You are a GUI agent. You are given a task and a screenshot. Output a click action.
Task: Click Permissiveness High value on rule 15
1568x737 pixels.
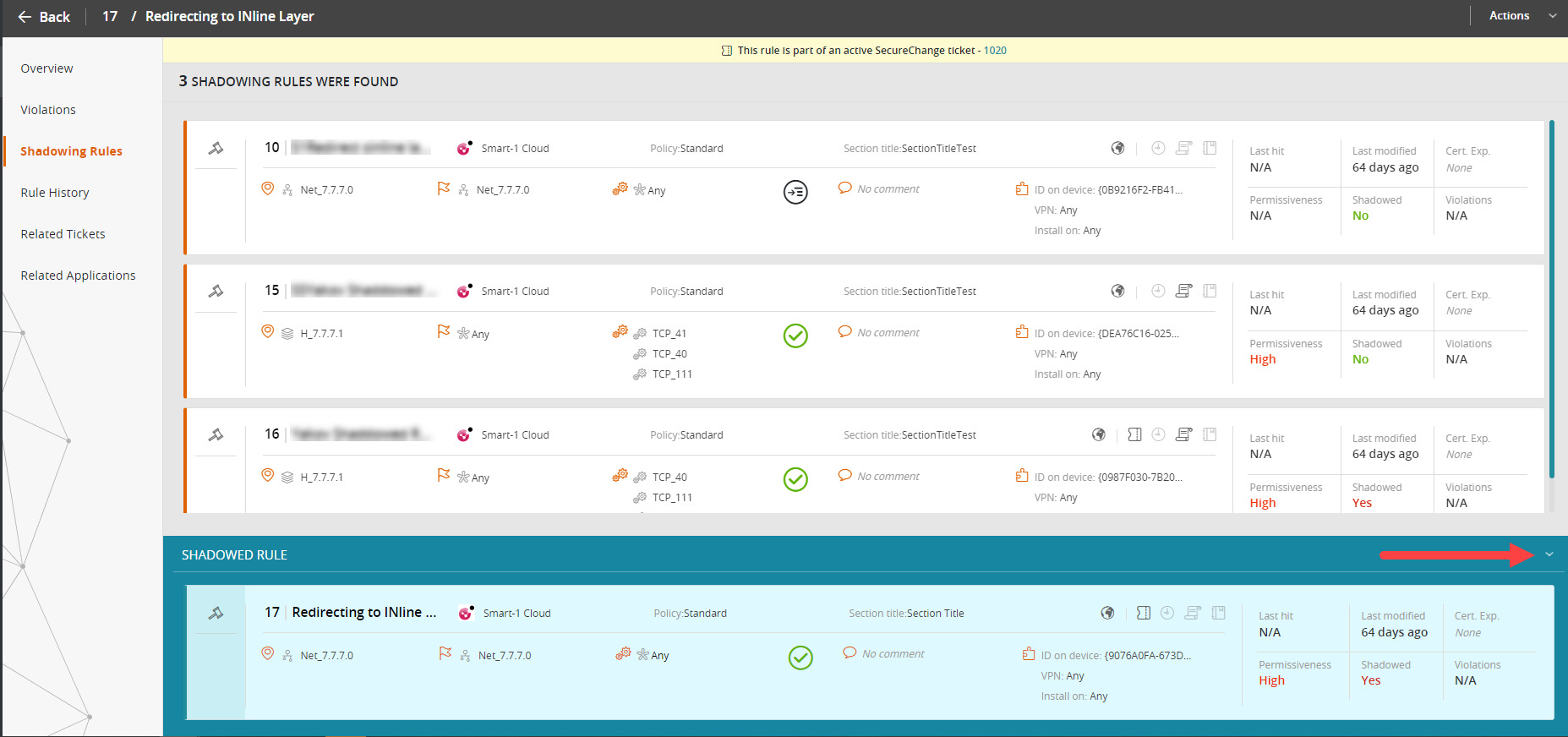pyautogui.click(x=1263, y=359)
